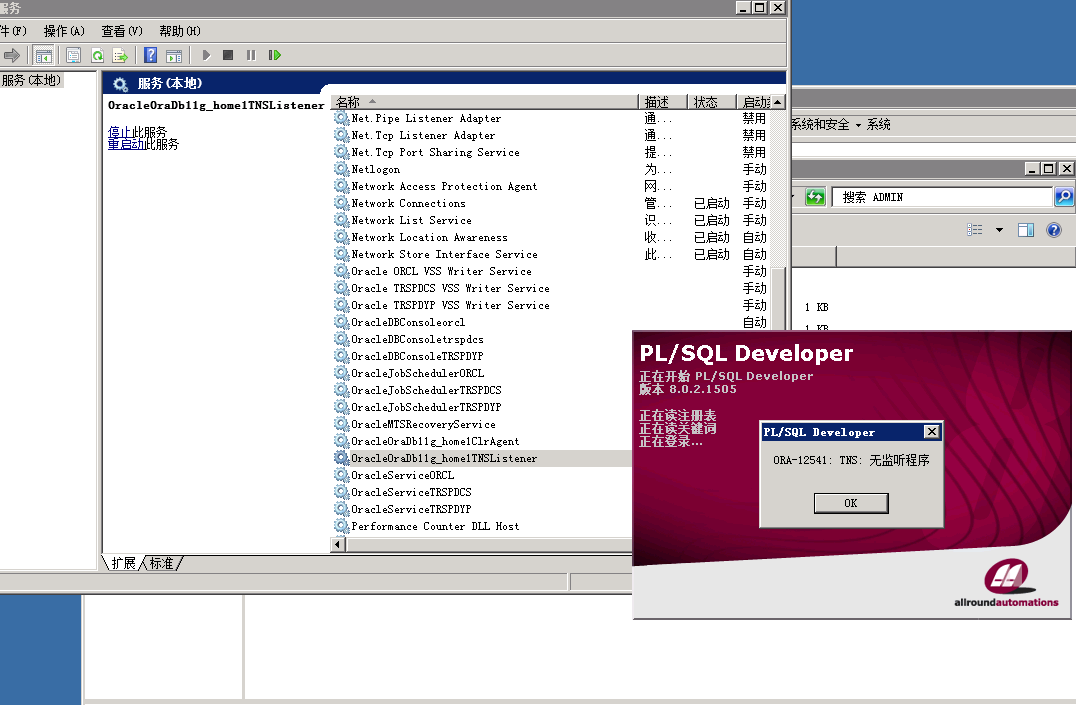Open Properties via the toolbar icon
The height and width of the screenshot is (705, 1076).
73,55
